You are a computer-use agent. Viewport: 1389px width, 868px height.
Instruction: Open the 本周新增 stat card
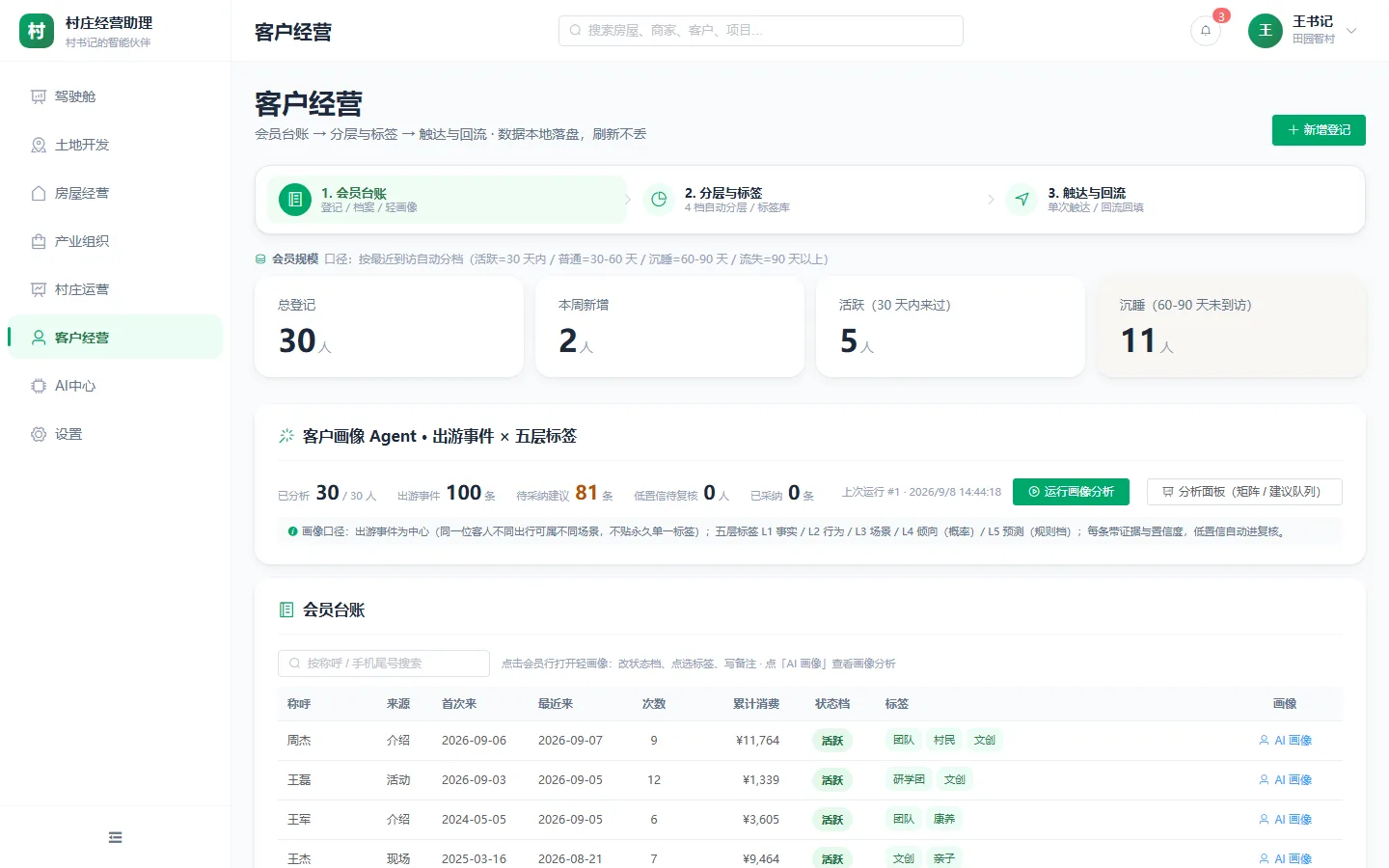coord(669,327)
